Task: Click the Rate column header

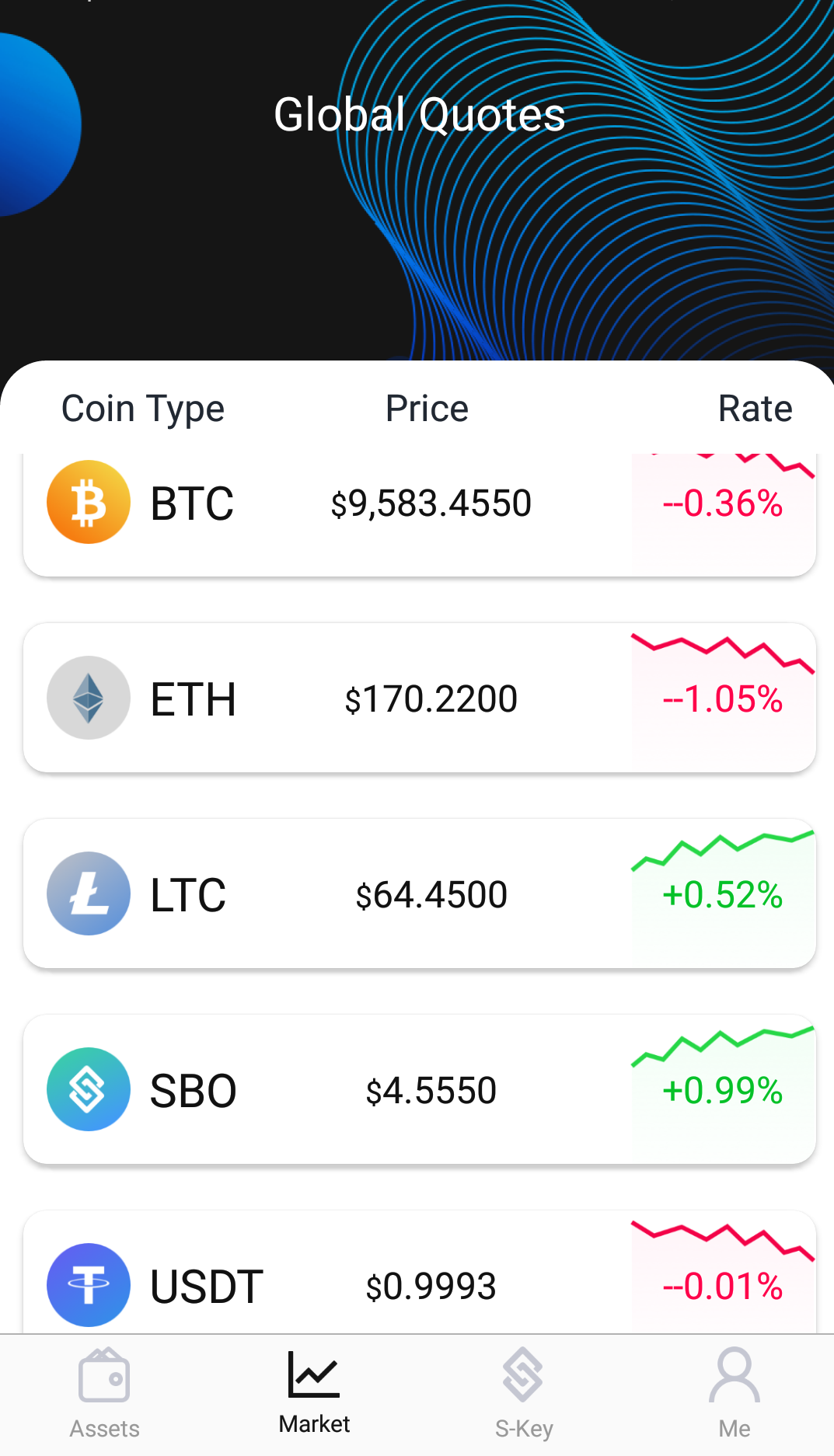Action: (755, 409)
